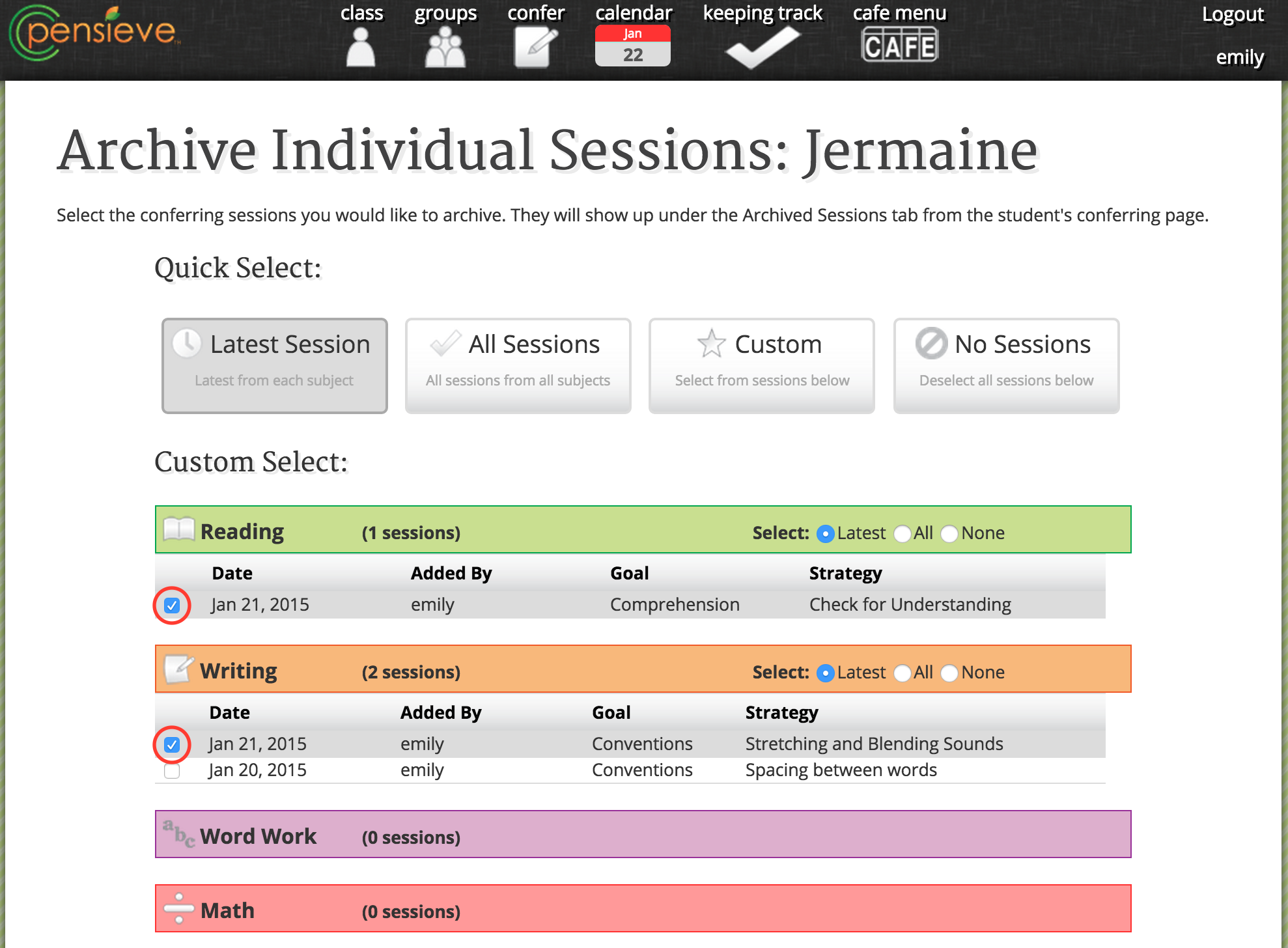Click the All Sessions quick select option
Screen dimensions: 1288x948
[x=519, y=363]
